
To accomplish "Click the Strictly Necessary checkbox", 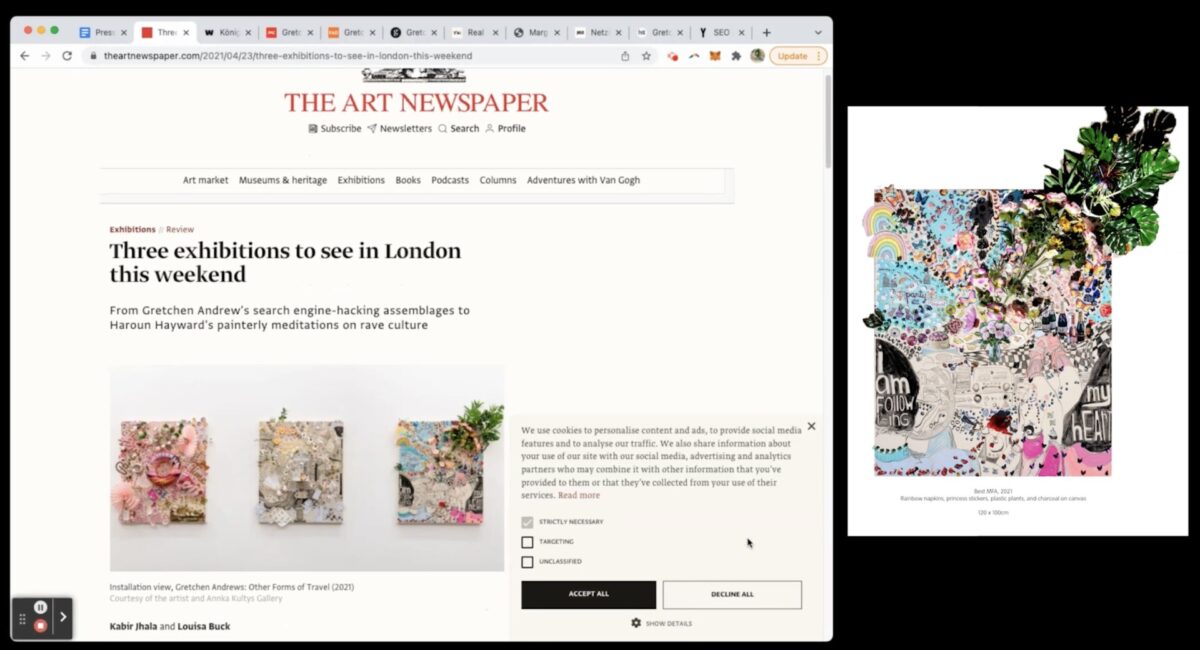I will [527, 522].
